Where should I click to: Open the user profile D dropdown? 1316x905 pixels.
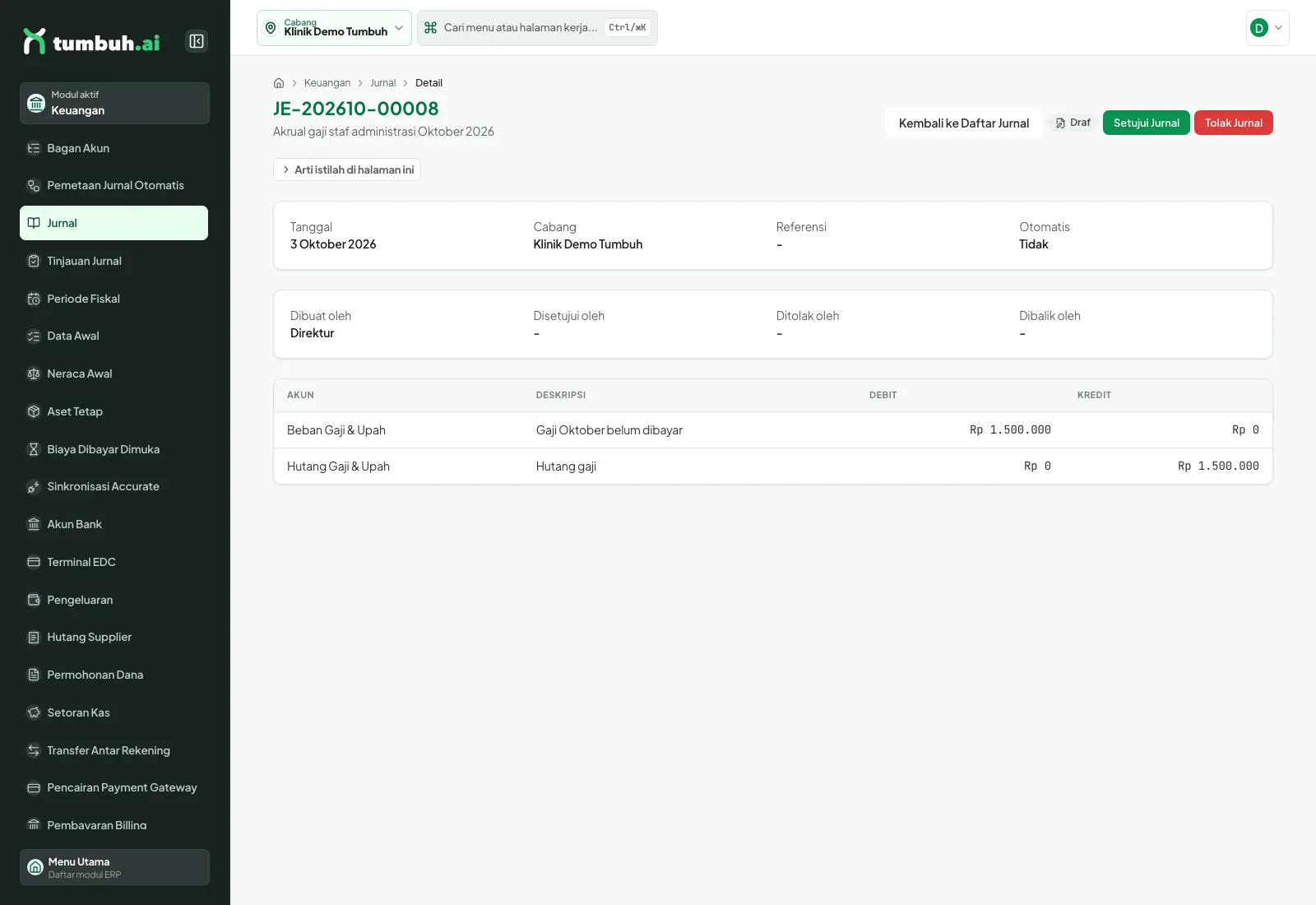[x=1267, y=28]
